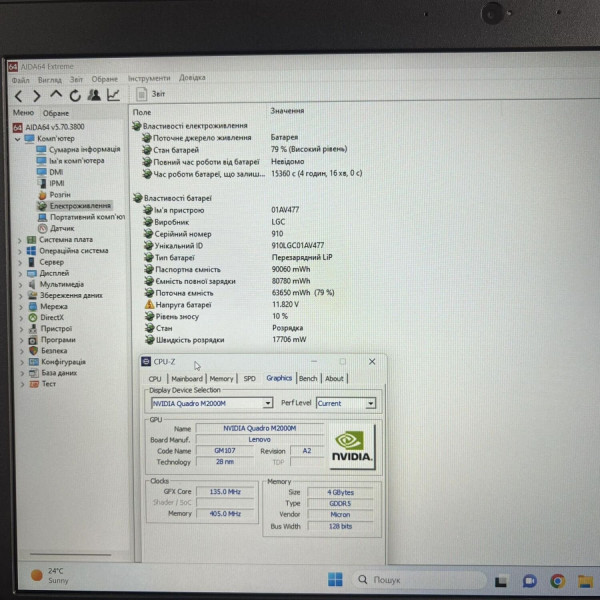Image resolution: width=600 pixels, height=600 pixels.
Task: Select Портативний комп'ютер in the tree
Action: point(87,217)
